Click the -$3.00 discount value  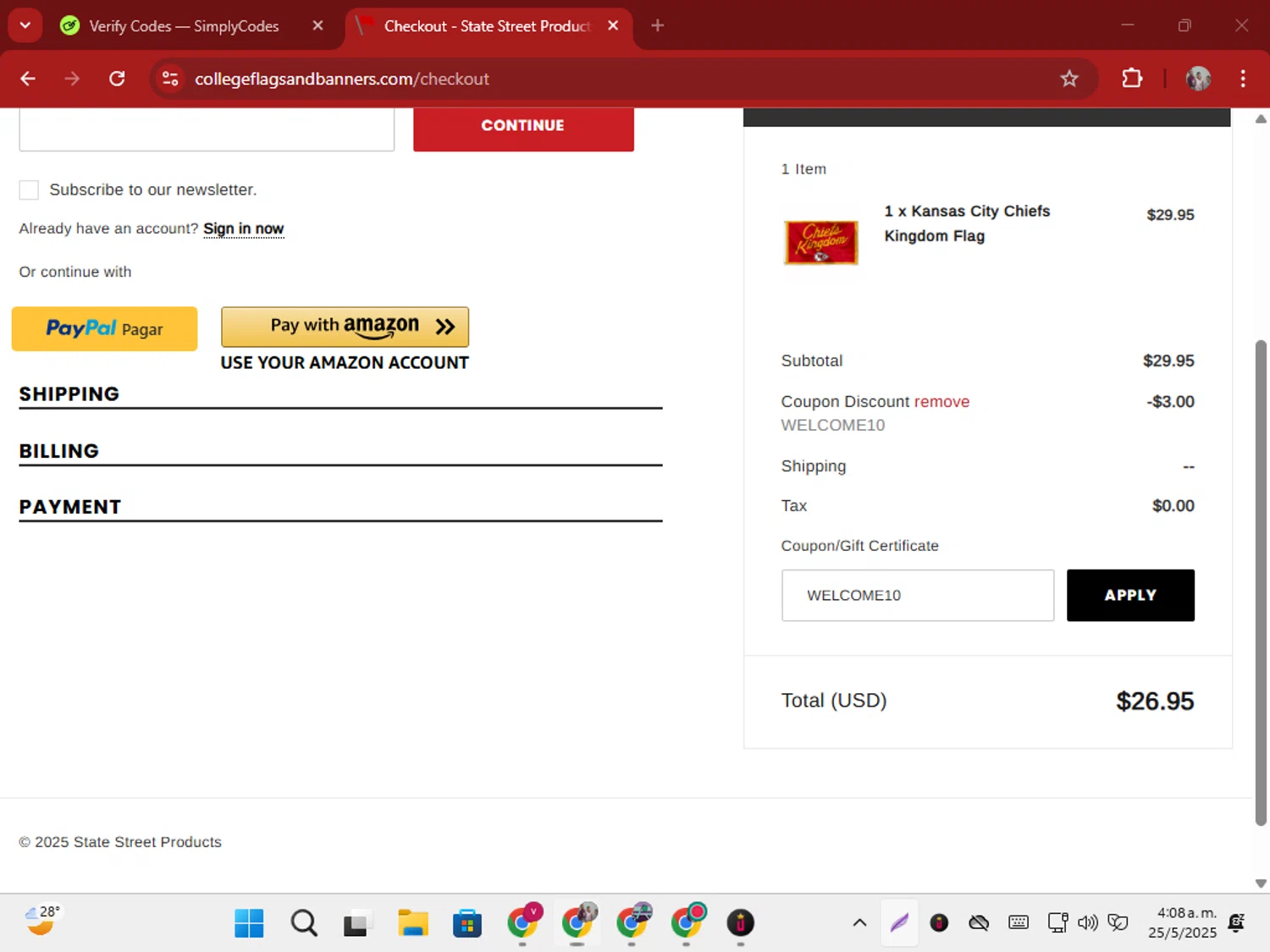tap(1170, 402)
